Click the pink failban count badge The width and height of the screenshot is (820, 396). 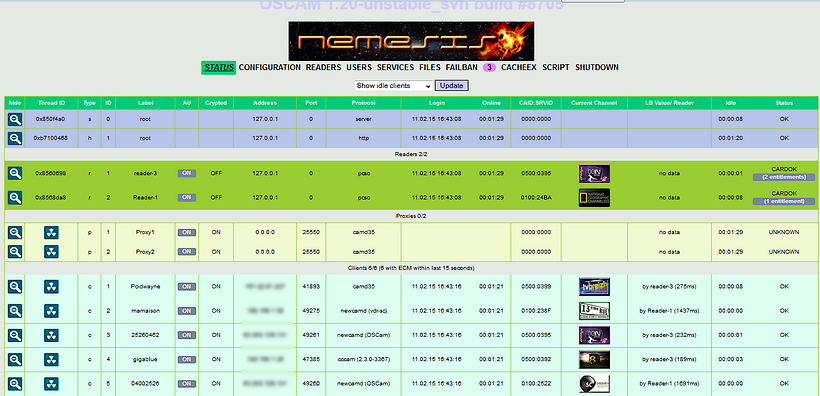tap(489, 67)
